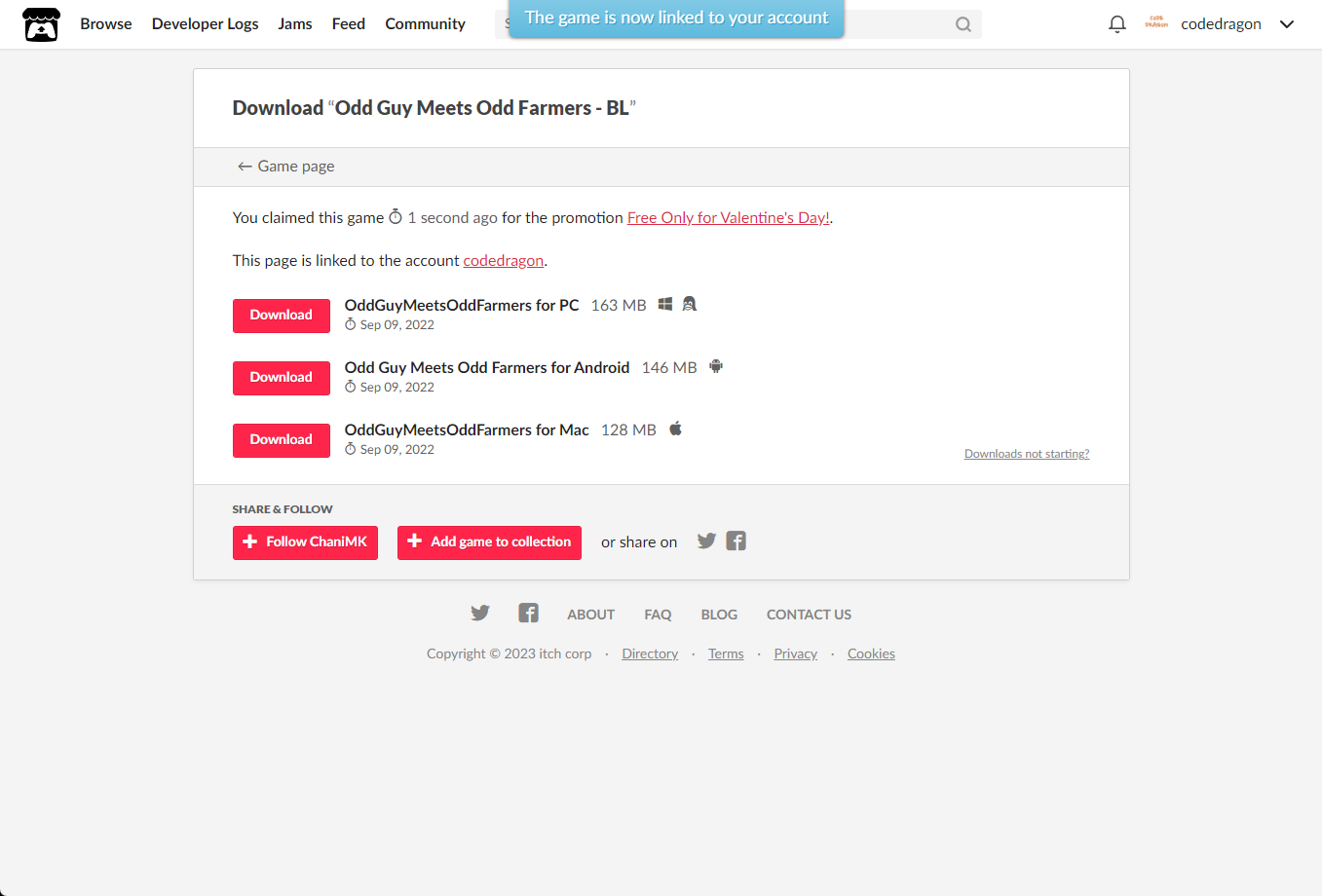
Task: Click 'Downloads not starting?' help link
Action: pyautogui.click(x=1027, y=454)
